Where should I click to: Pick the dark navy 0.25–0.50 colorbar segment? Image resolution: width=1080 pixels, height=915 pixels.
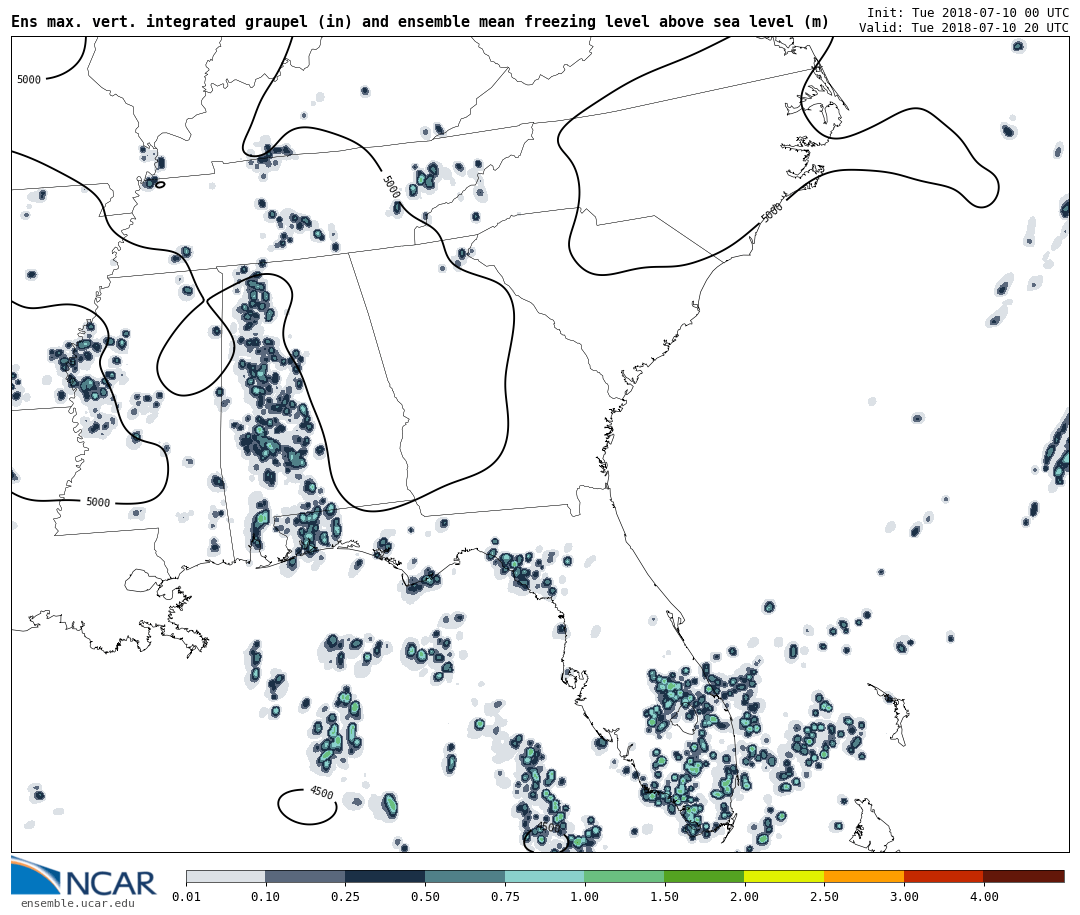[385, 876]
